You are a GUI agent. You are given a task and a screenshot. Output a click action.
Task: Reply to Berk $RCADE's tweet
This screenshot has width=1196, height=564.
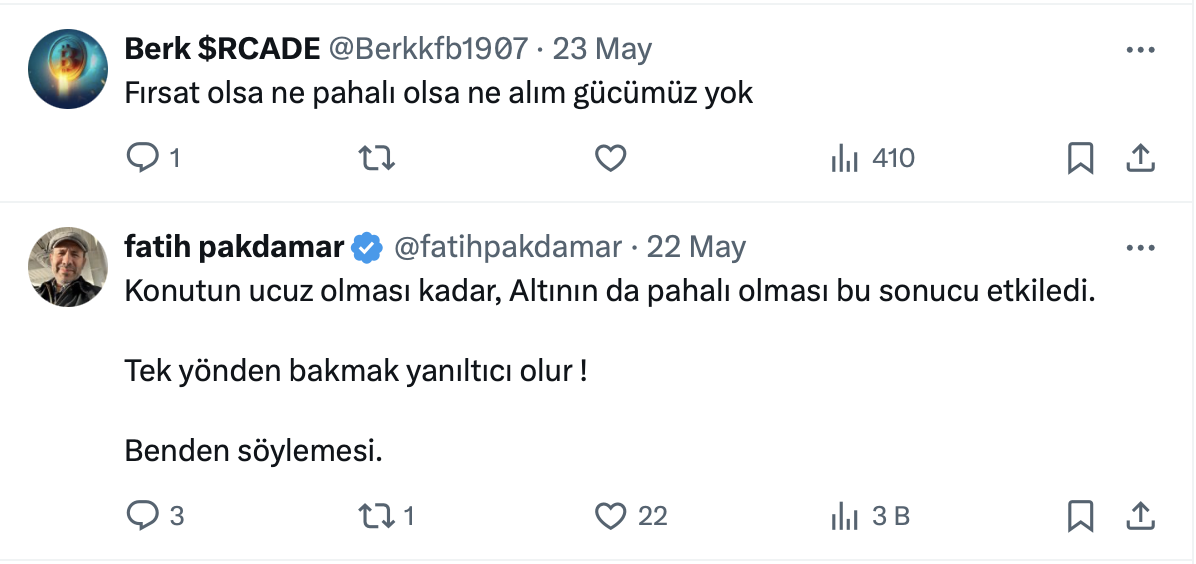tap(142, 158)
